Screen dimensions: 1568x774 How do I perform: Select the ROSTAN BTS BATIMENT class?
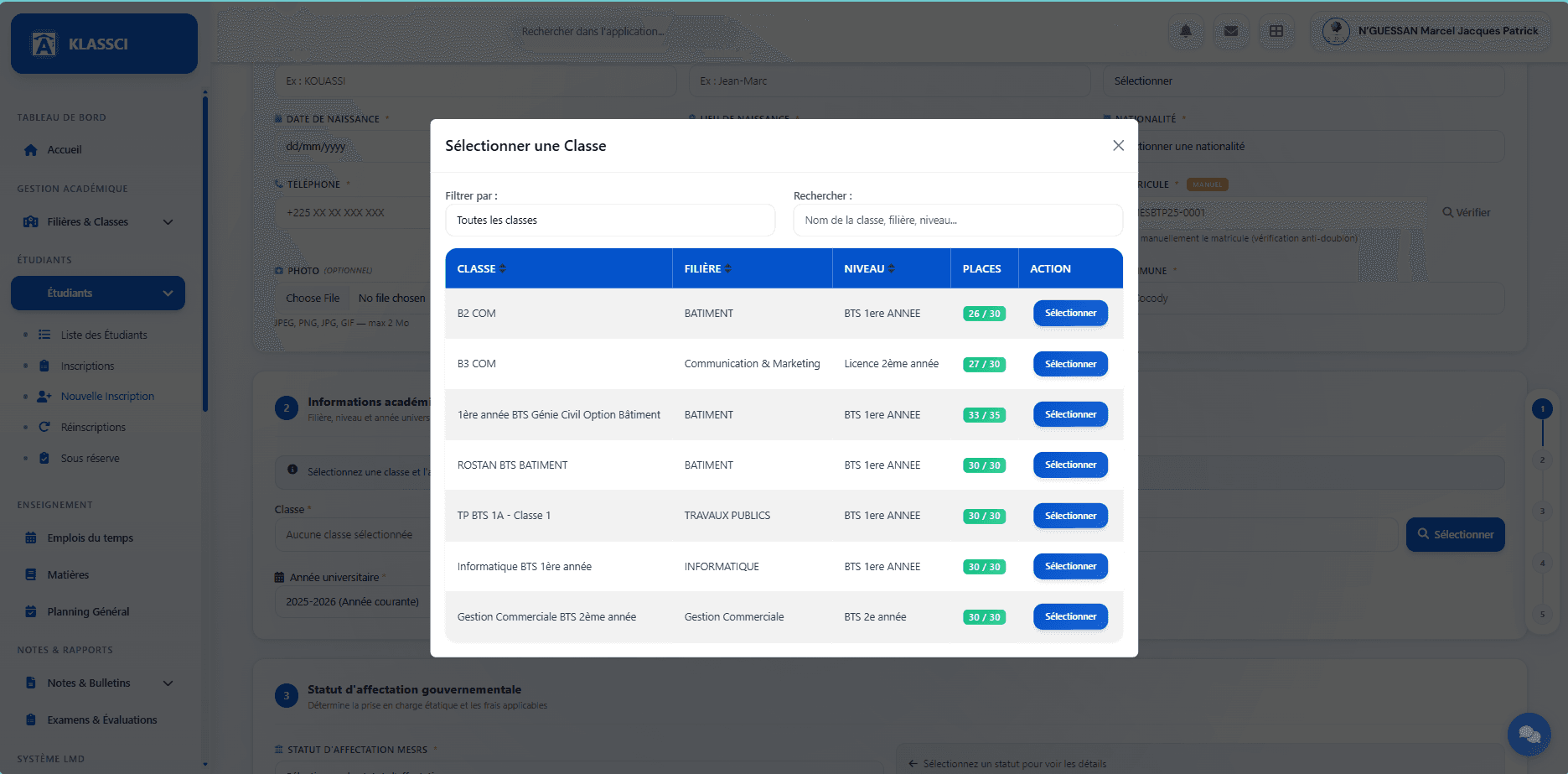1070,465
